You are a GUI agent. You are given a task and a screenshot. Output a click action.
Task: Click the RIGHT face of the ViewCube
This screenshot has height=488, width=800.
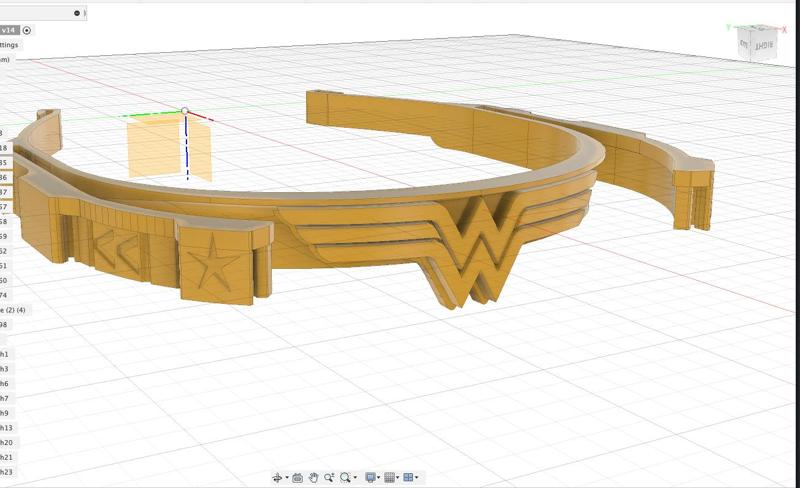764,45
